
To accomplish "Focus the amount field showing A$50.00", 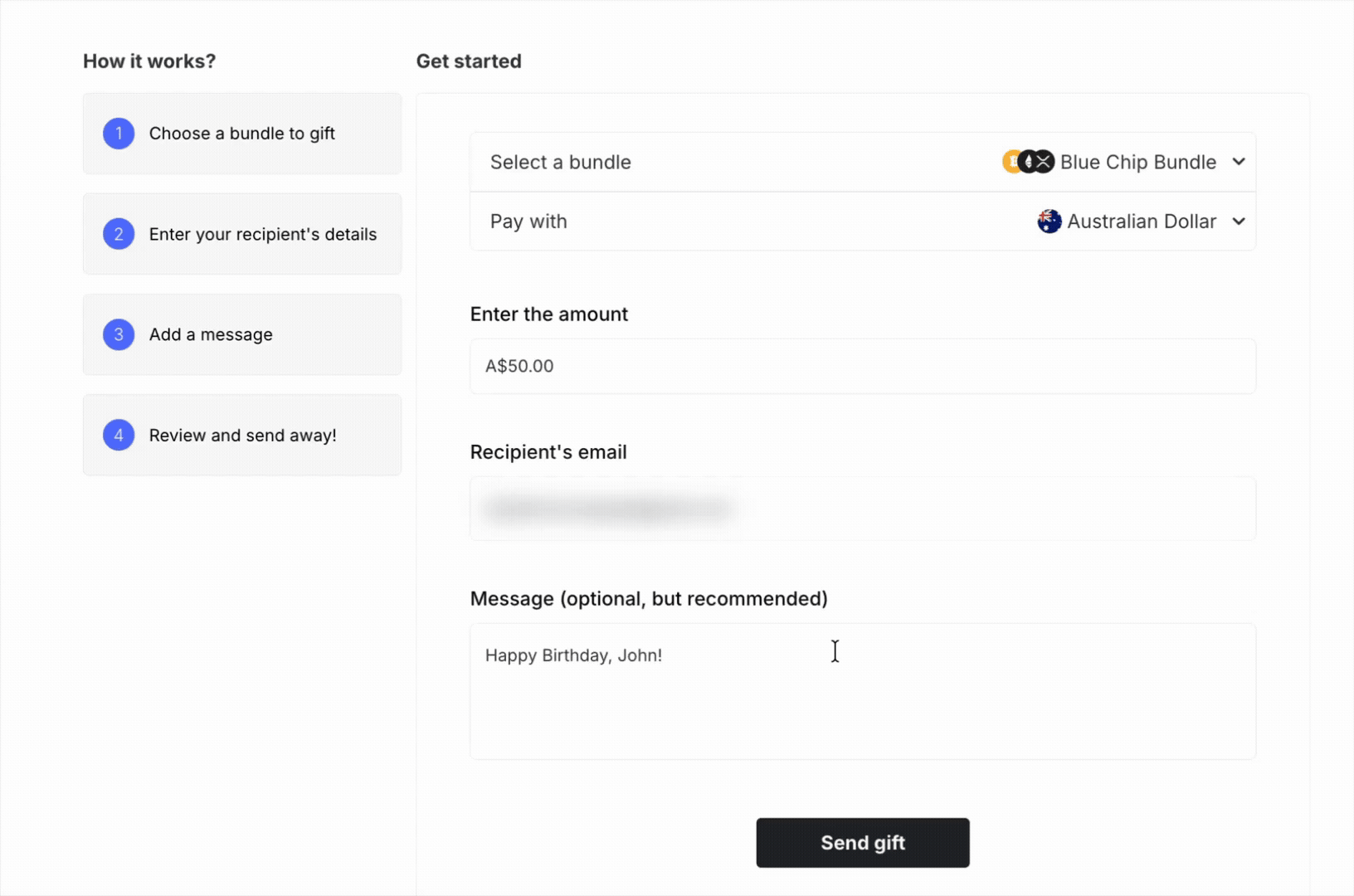I will [x=863, y=366].
